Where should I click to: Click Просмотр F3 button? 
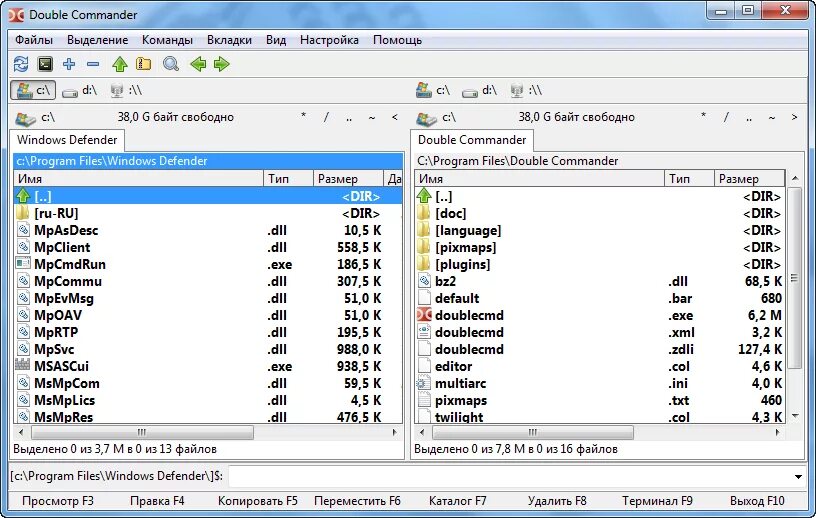point(58,501)
